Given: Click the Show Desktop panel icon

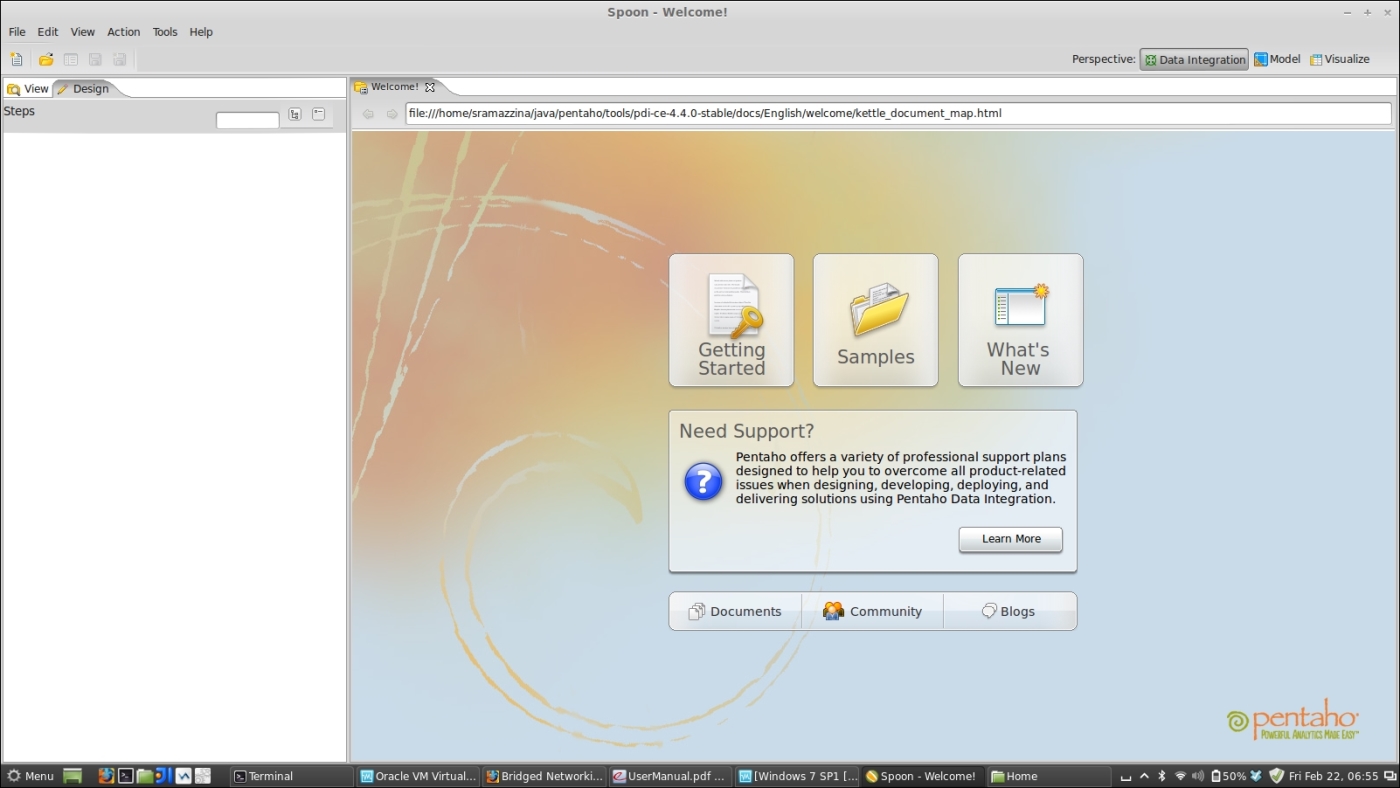Looking at the screenshot, I should [x=72, y=776].
